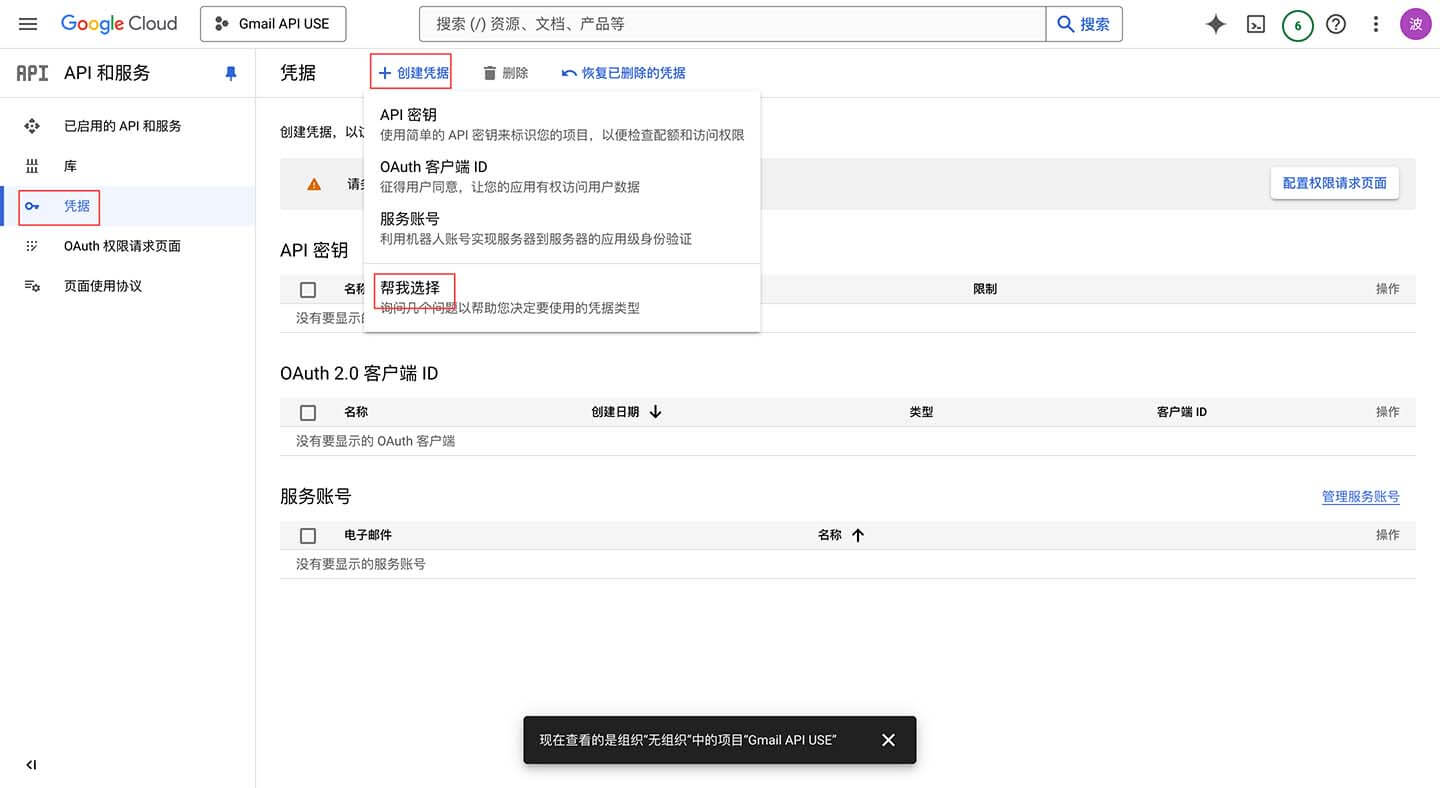Click the 类型 column header
Screen dimensions: 1440x788
pyautogui.click(x=921, y=412)
